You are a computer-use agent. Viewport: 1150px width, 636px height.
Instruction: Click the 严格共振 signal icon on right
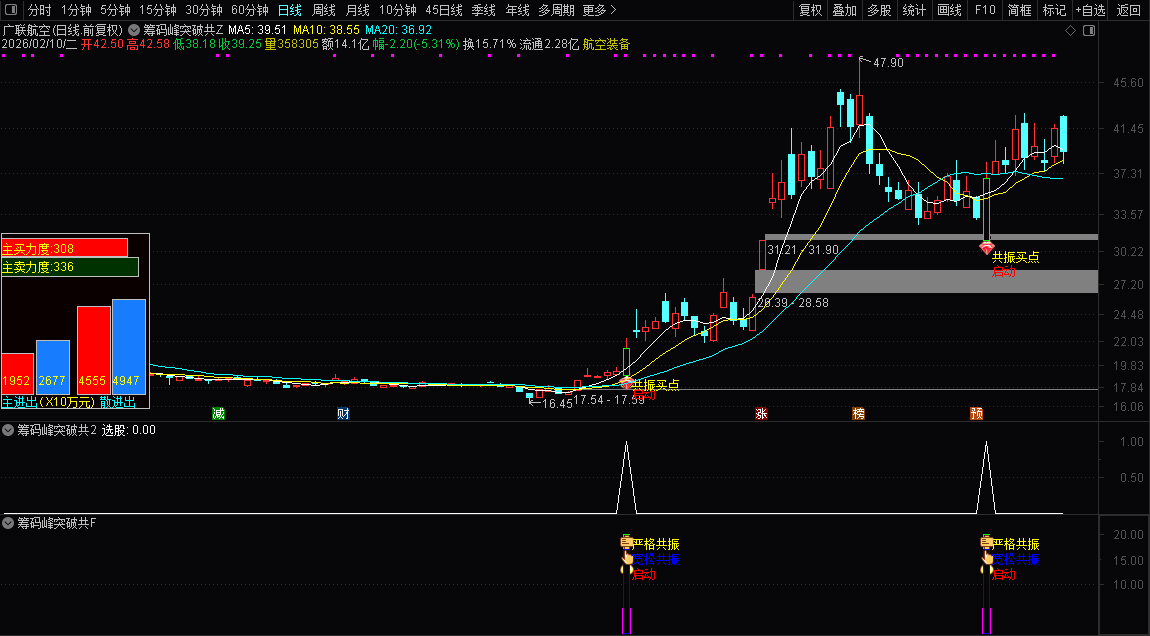coord(985,543)
